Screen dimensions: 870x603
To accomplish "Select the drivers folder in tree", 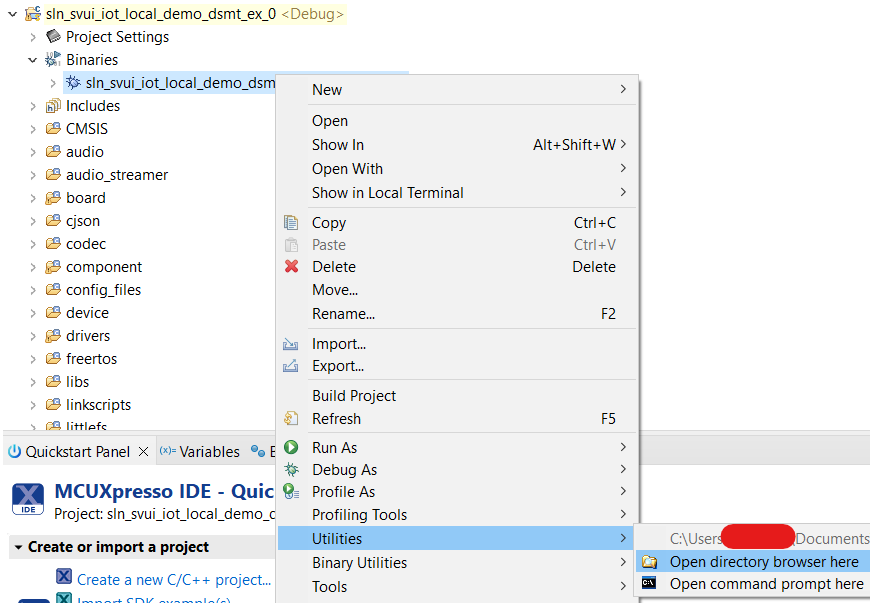I will pyautogui.click(x=88, y=336).
